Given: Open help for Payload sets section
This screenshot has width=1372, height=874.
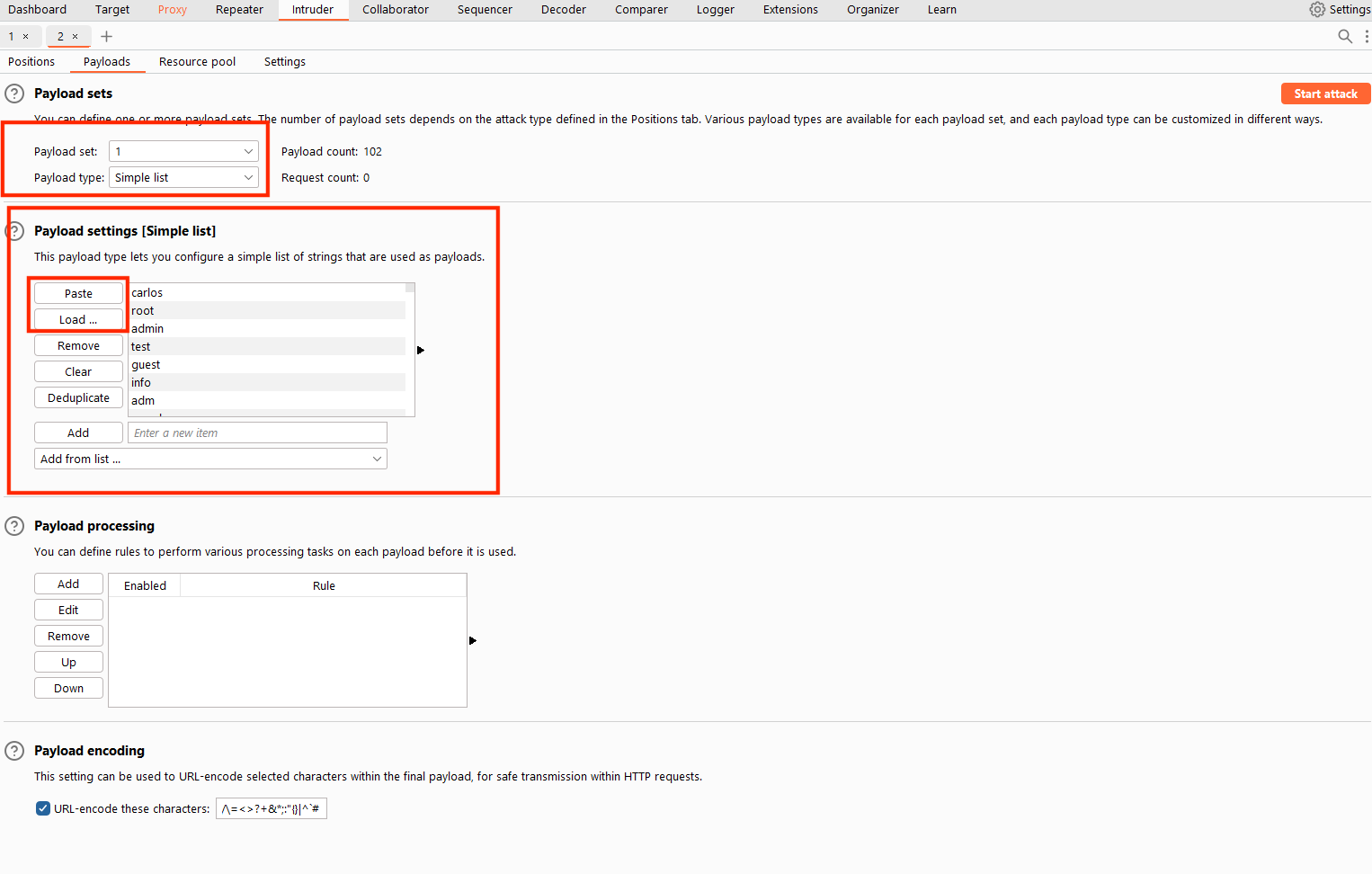Looking at the screenshot, I should tap(13, 93).
